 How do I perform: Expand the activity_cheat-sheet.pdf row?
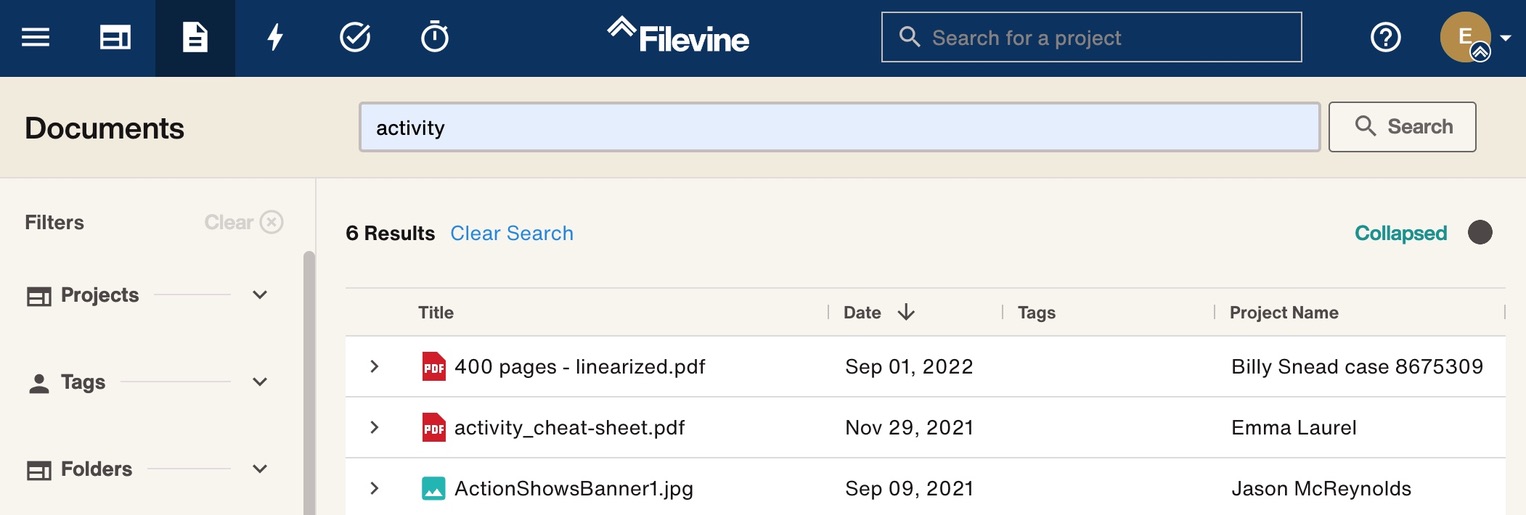pos(375,428)
